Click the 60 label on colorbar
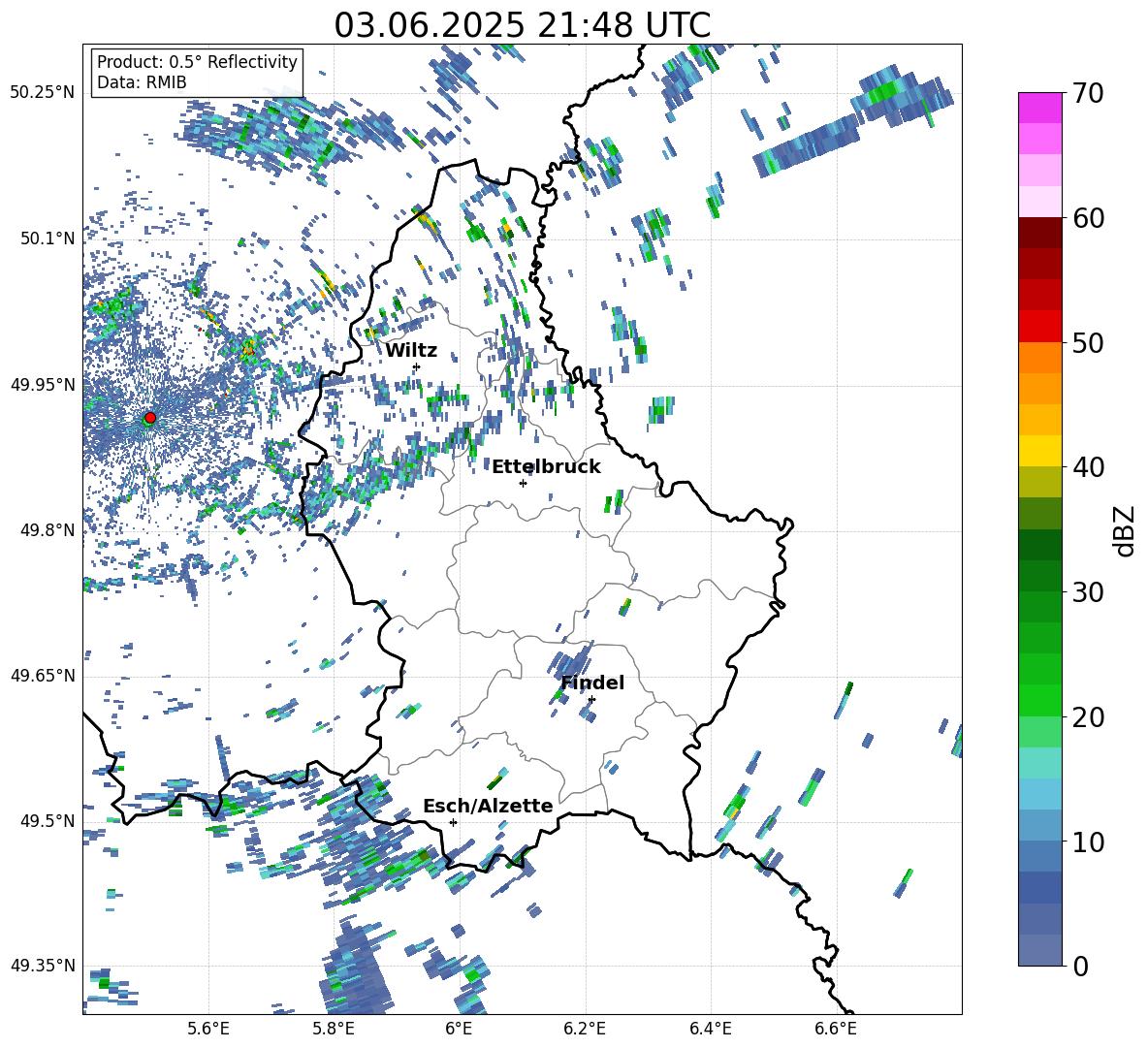 (x=1088, y=218)
